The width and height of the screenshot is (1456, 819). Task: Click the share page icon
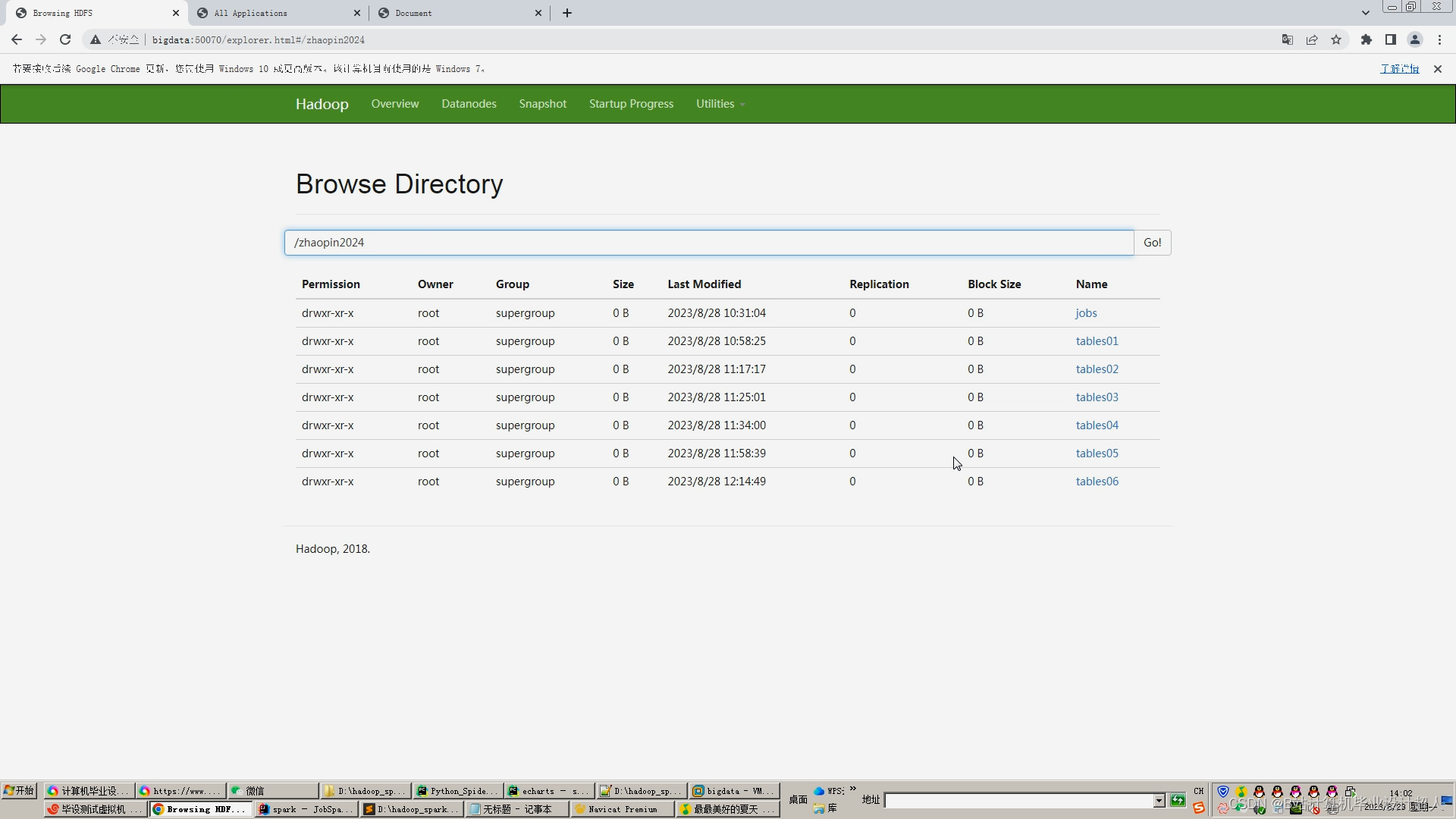1312,39
